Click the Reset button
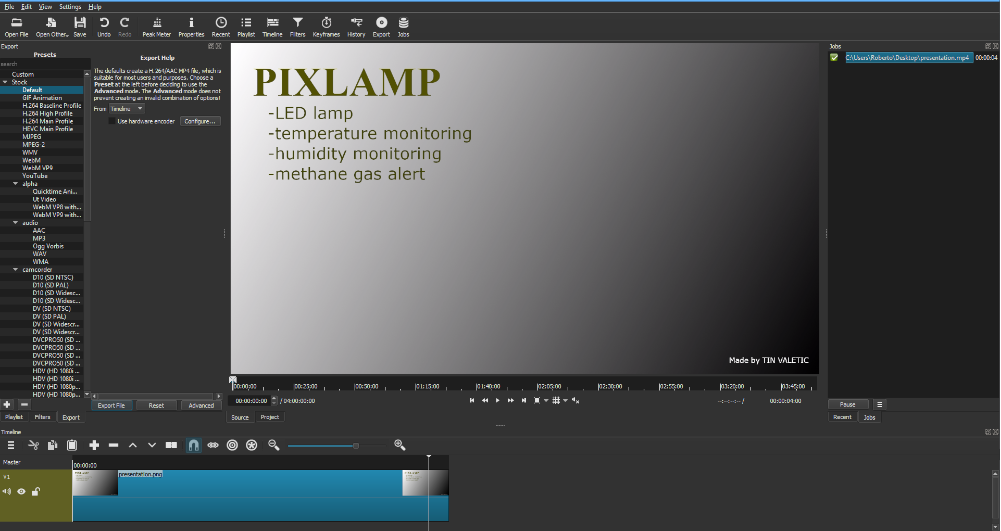 pos(156,405)
